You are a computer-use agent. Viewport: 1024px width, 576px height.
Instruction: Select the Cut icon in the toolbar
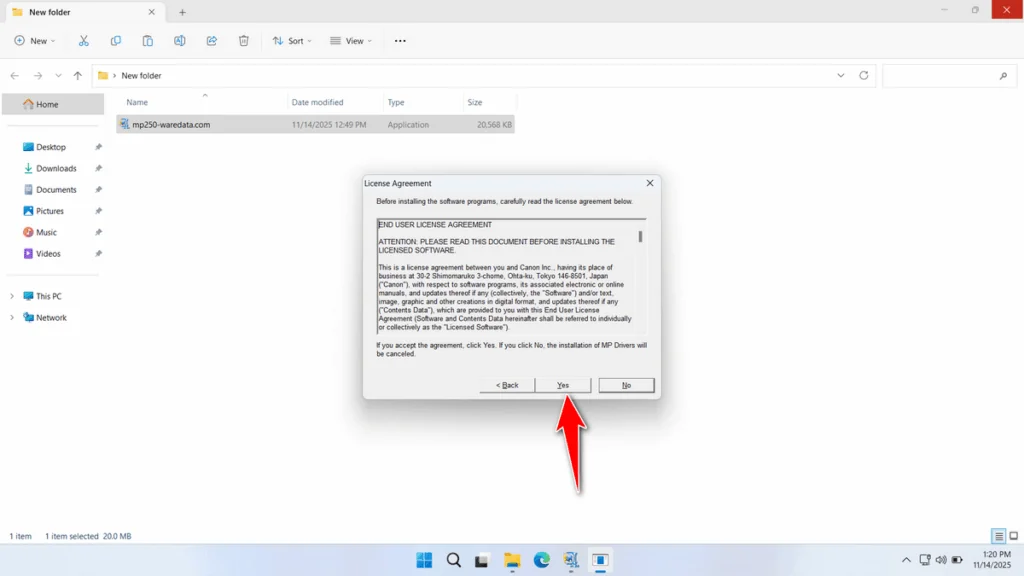(x=84, y=40)
